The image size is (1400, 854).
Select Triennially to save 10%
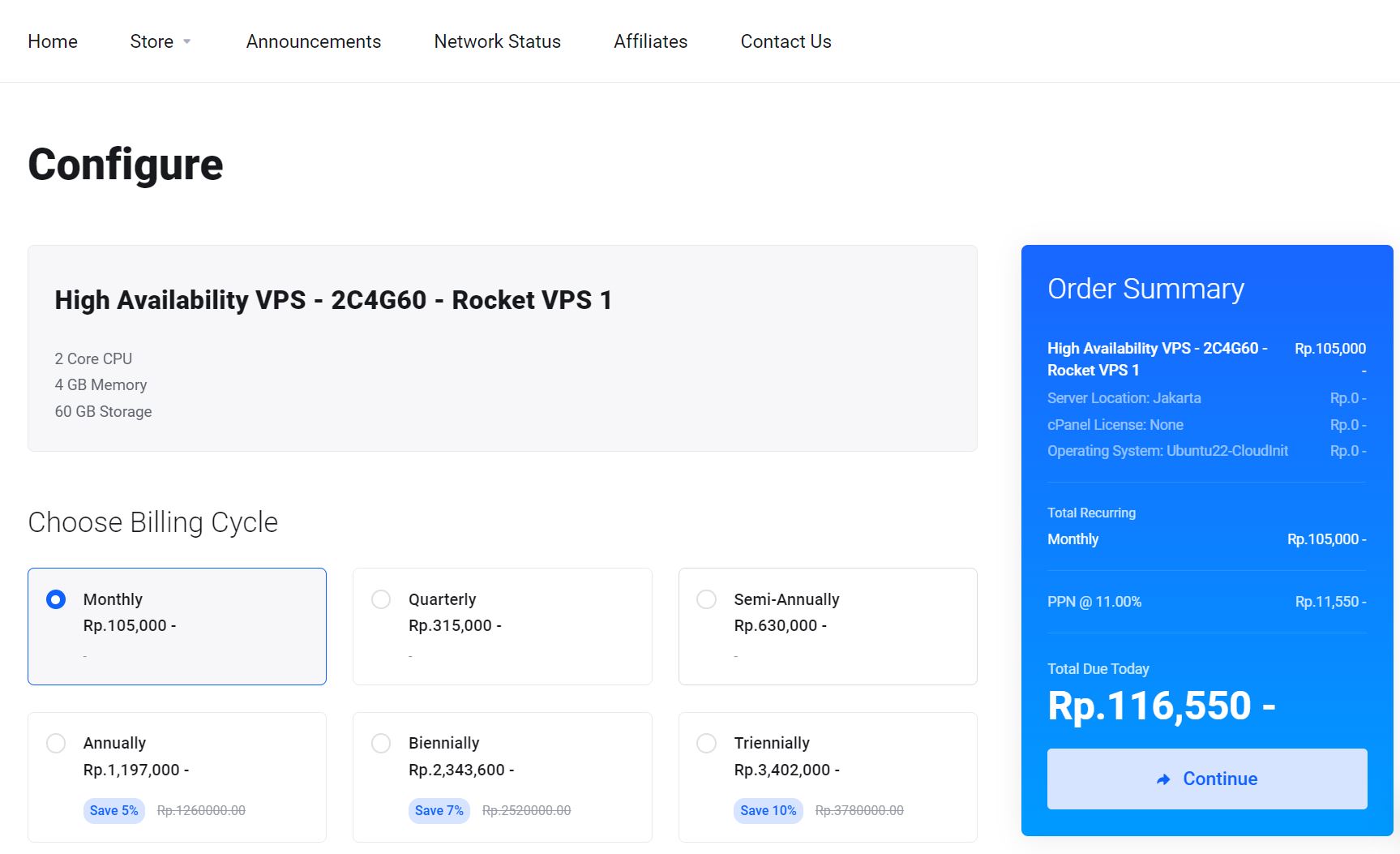click(x=707, y=743)
